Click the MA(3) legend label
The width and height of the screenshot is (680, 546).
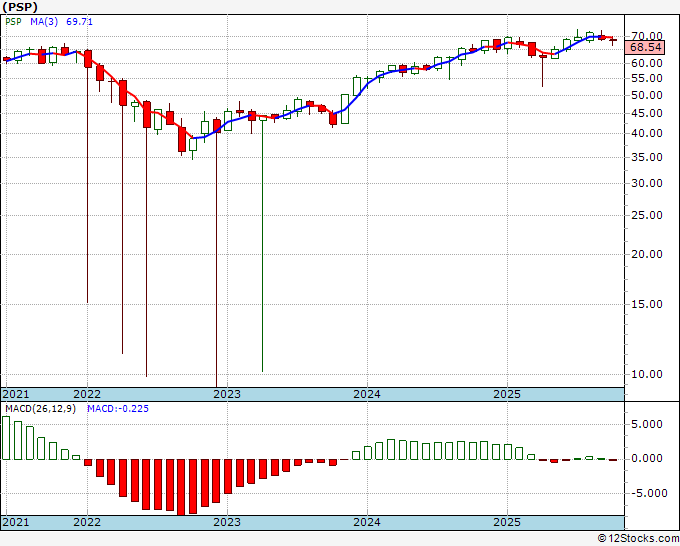pyautogui.click(x=44, y=22)
